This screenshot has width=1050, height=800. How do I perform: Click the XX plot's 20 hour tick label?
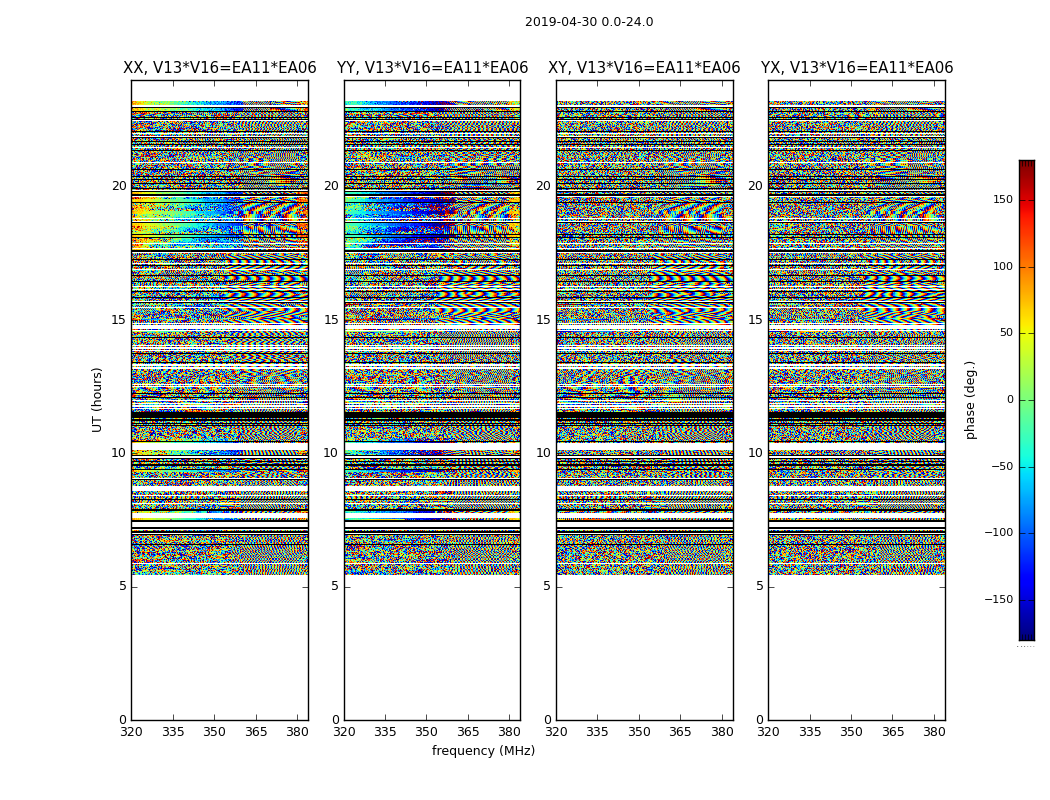coord(119,186)
